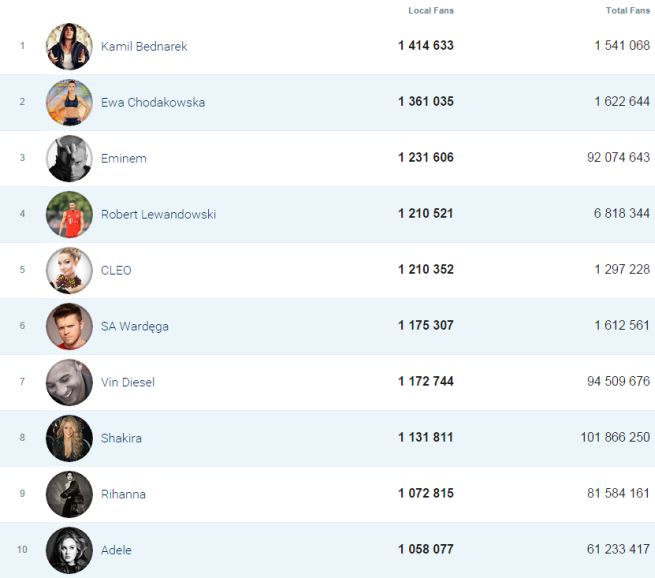Click the SA Wardęga name link
Image resolution: width=655 pixels, height=578 pixels.
[x=135, y=327]
